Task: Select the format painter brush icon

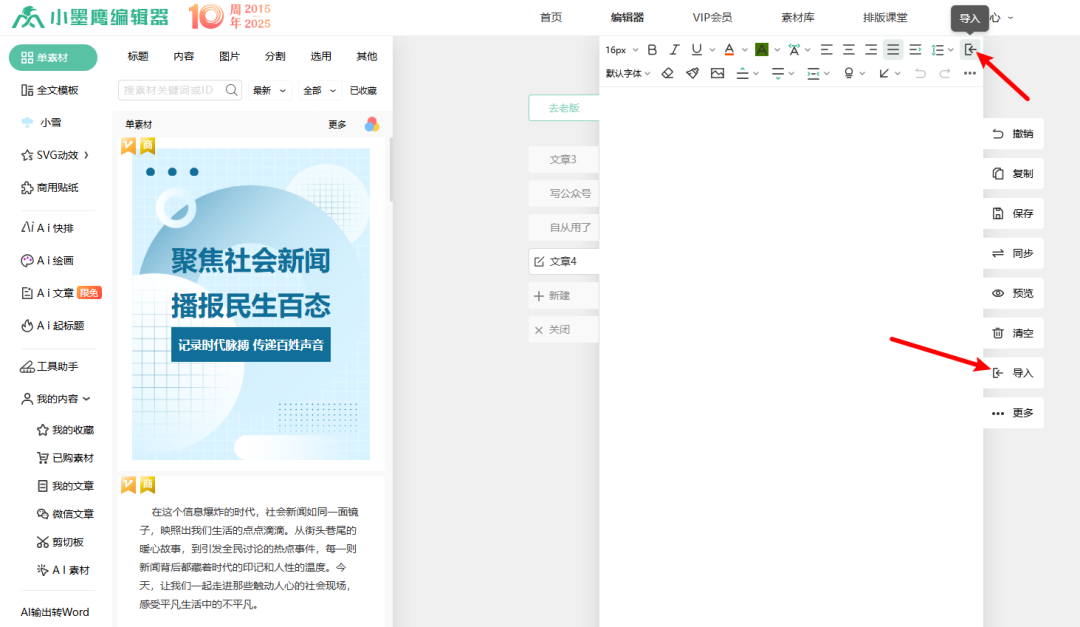Action: click(692, 73)
